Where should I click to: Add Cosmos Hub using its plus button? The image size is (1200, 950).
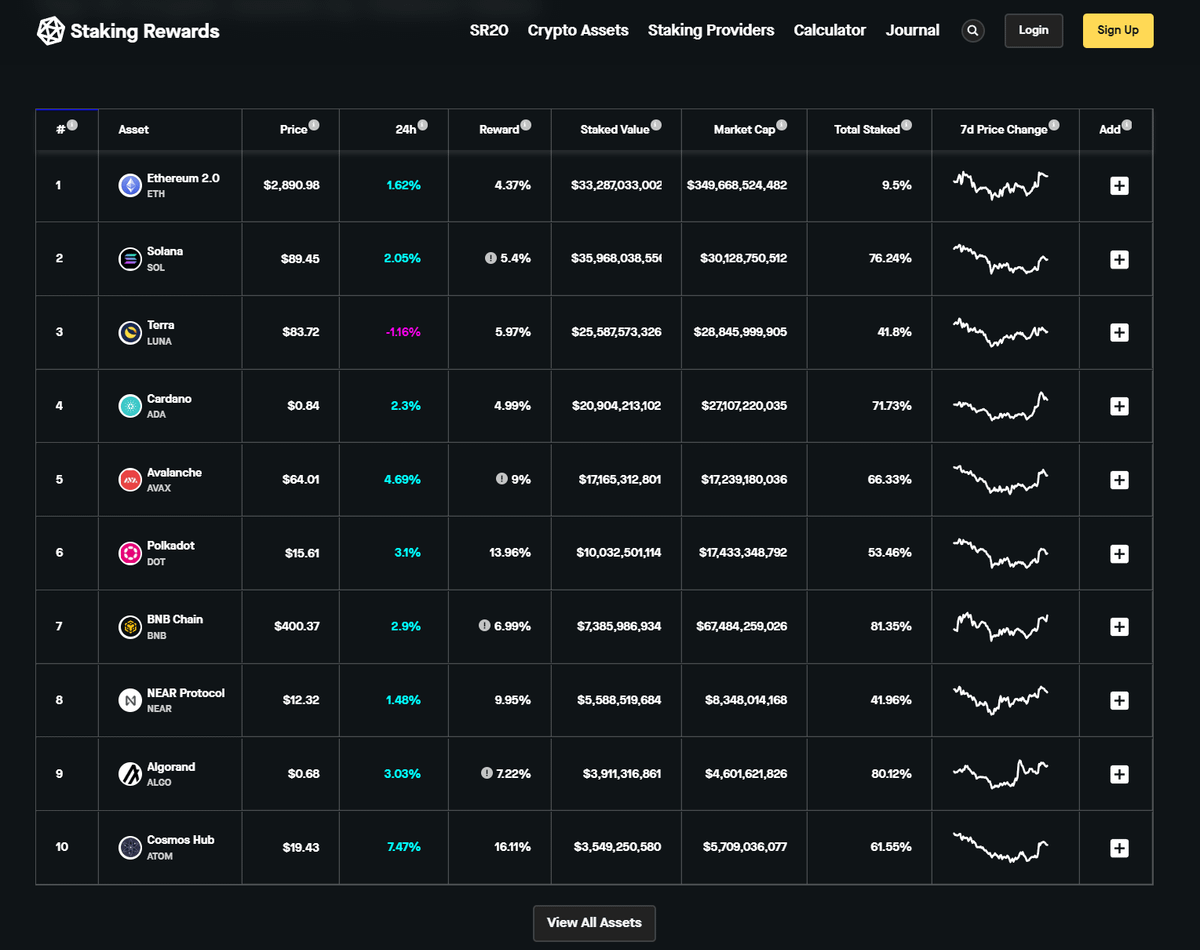pyautogui.click(x=1119, y=848)
